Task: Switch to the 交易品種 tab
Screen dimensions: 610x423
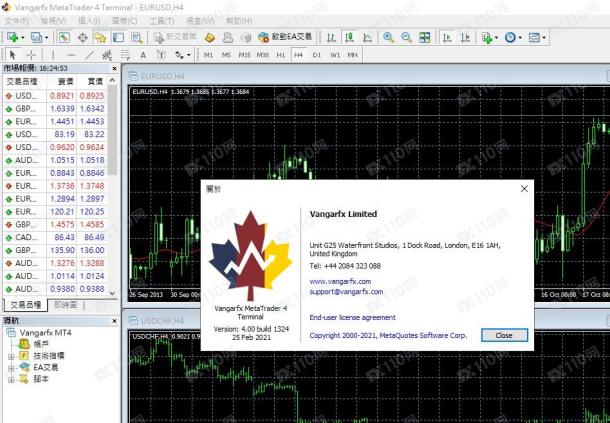Action: 26,305
